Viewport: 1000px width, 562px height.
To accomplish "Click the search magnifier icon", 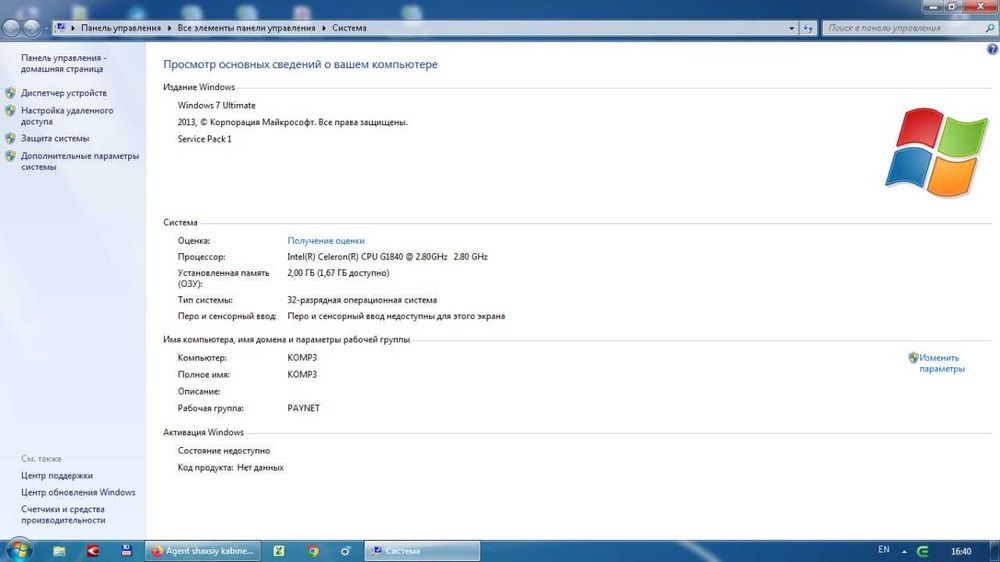I will click(x=989, y=28).
